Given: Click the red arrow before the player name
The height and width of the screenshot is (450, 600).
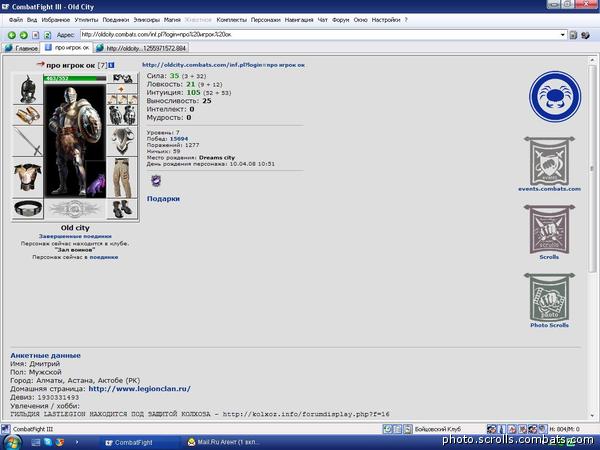Looking at the screenshot, I should pyautogui.click(x=40, y=65).
